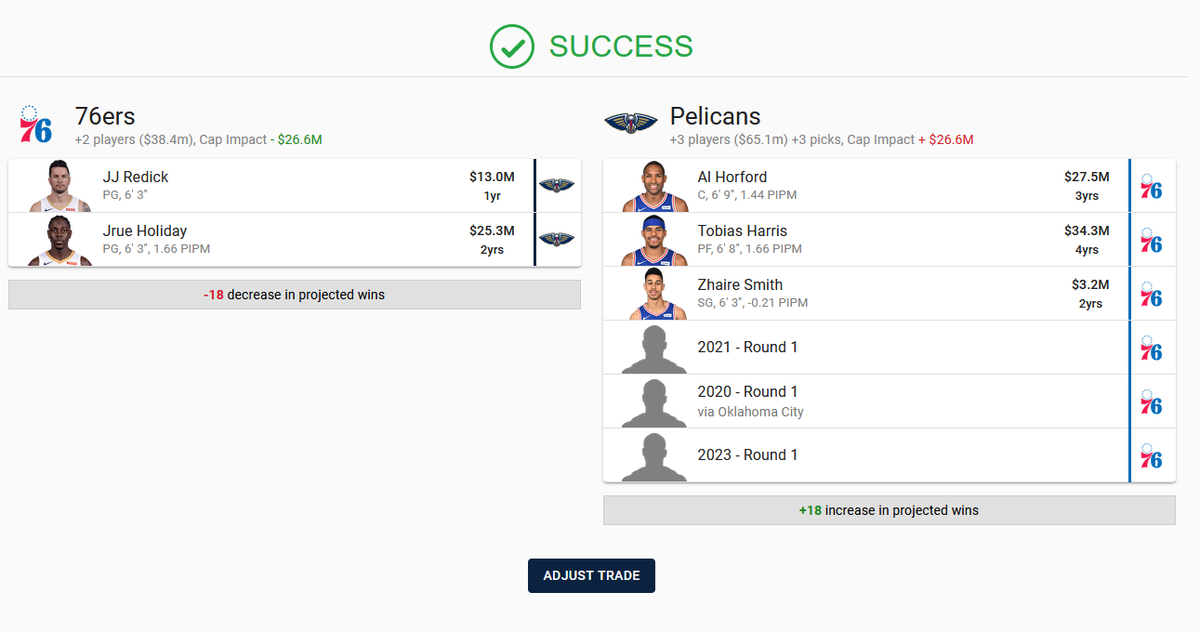
Task: Select Zhaire Smith's headshot photo
Action: click(x=654, y=294)
